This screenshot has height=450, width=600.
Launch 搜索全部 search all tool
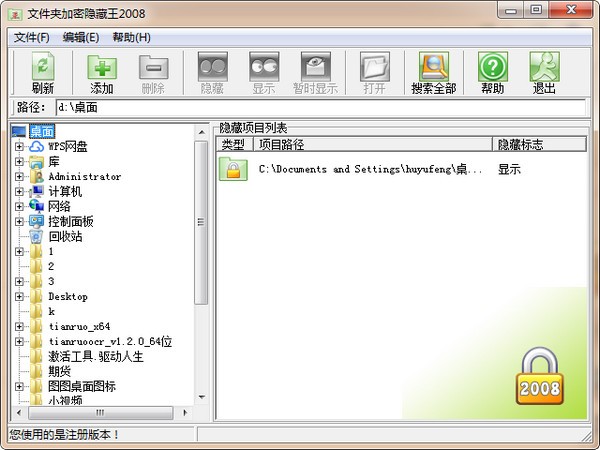[x=433, y=67]
